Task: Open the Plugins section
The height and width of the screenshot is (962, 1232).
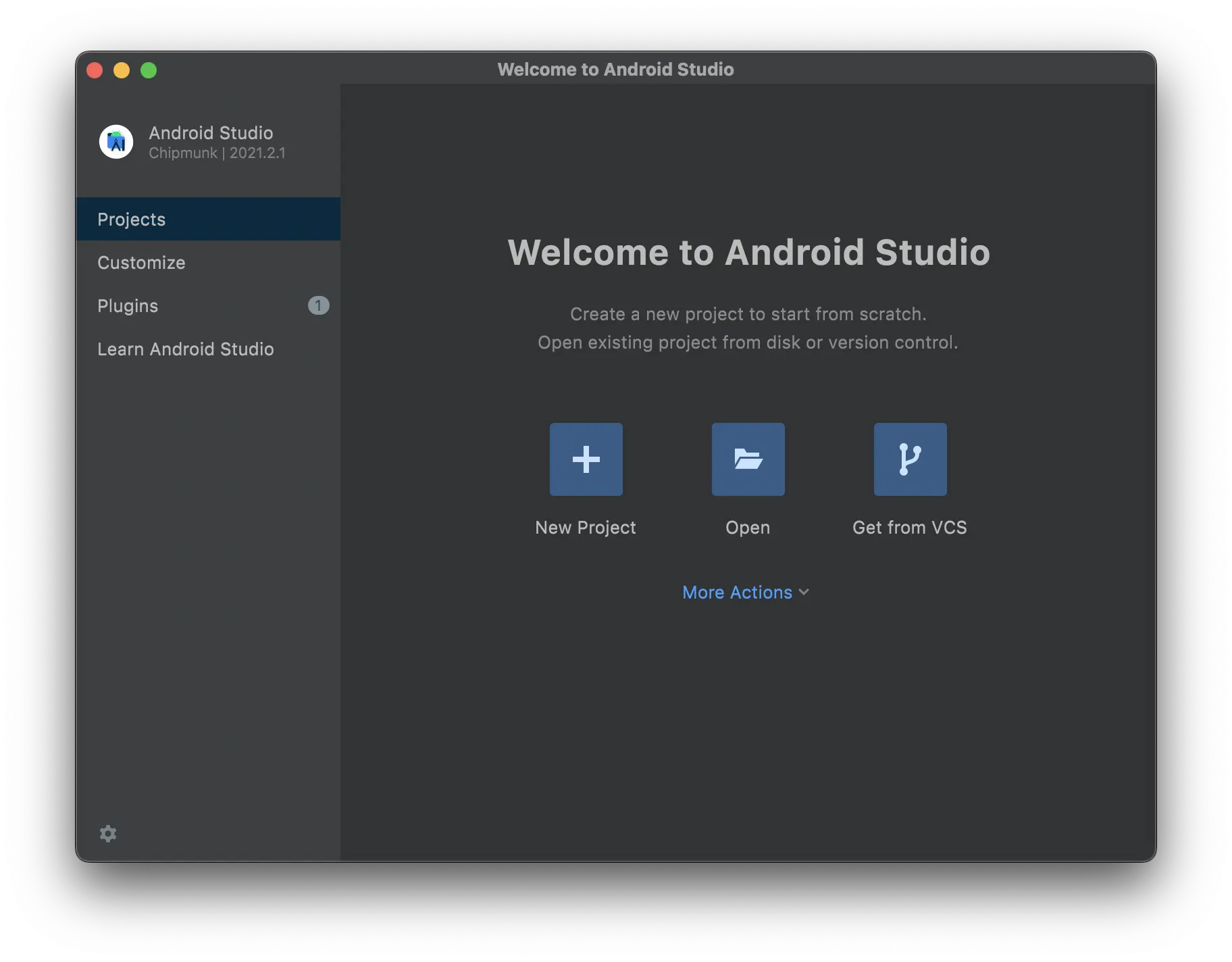Action: tap(128, 305)
